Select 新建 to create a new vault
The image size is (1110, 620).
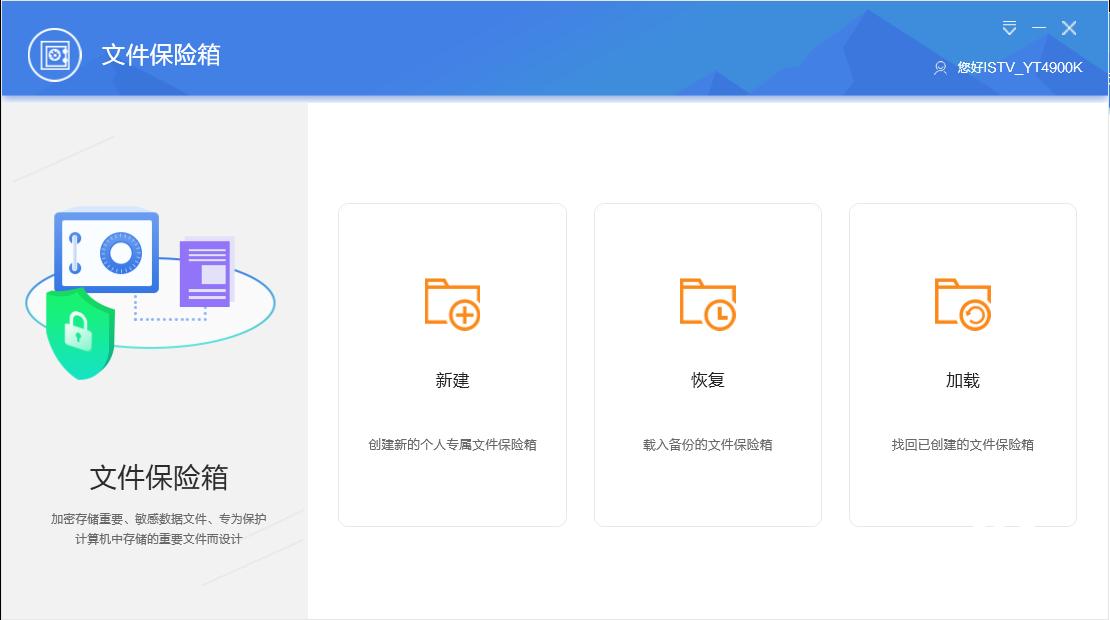coord(452,380)
